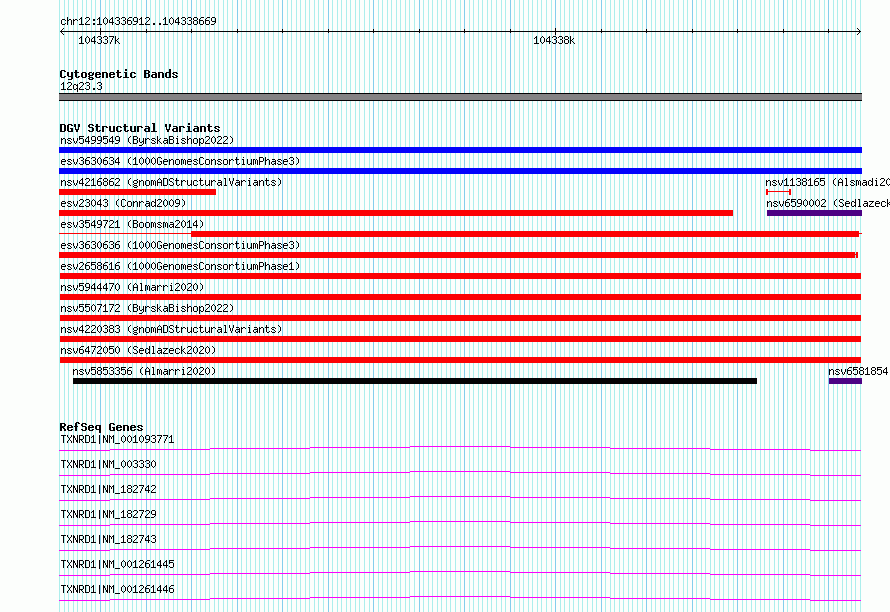Viewport: 890px width, 612px height.
Task: Select the magenta intron line of NM_001261445
Action: click(460, 573)
